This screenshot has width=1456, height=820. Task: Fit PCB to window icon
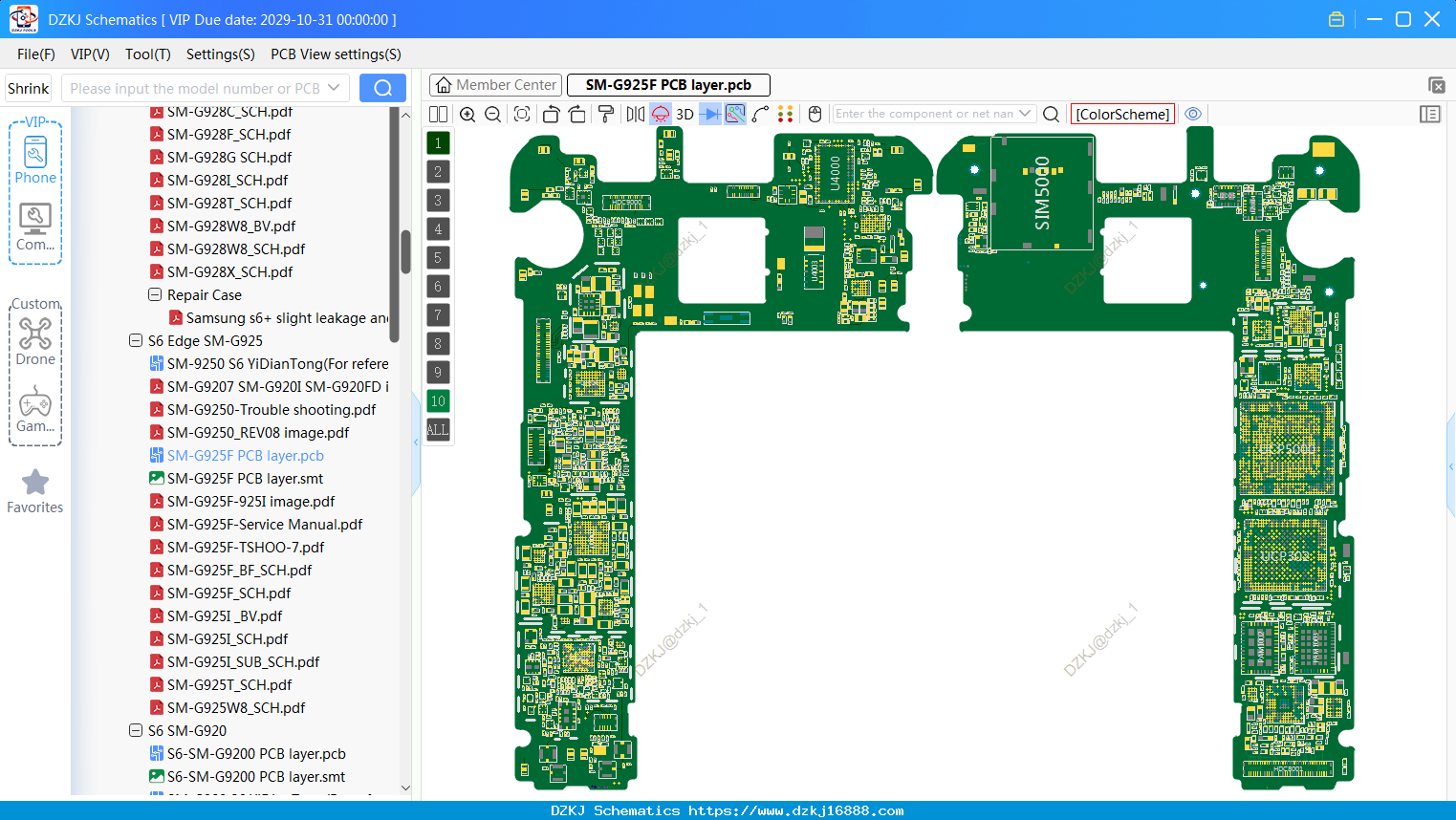522,114
